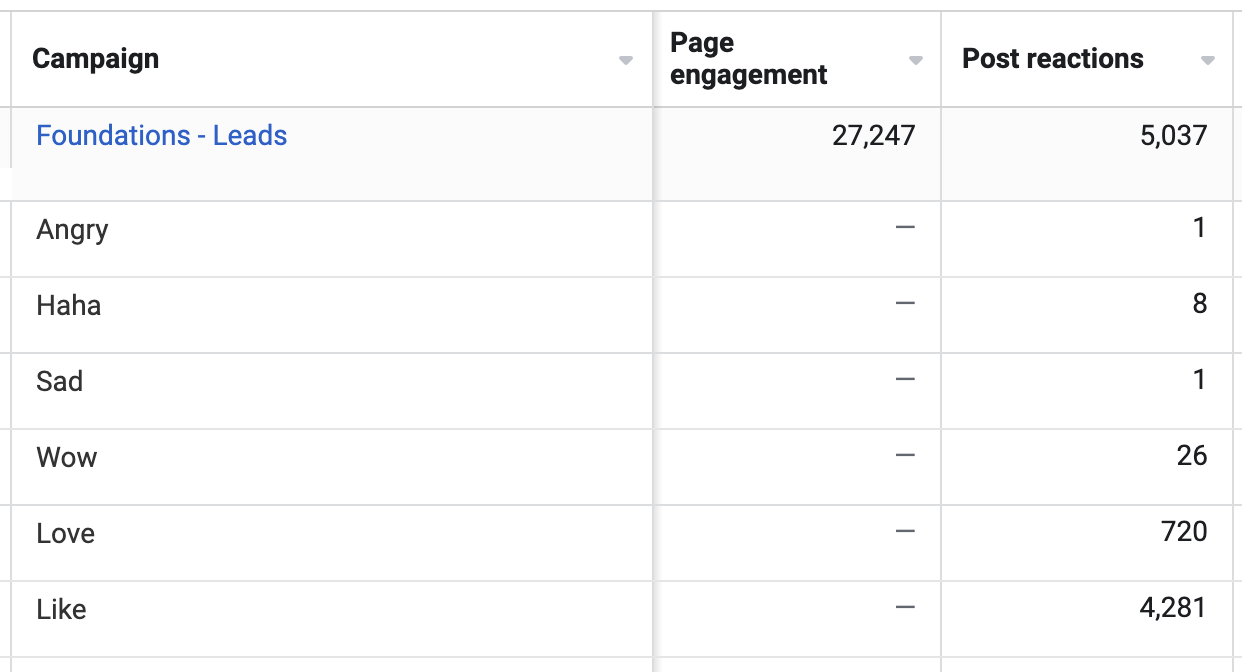The image size is (1242, 672).
Task: Select the Like breakdown row
Action: pos(621,619)
